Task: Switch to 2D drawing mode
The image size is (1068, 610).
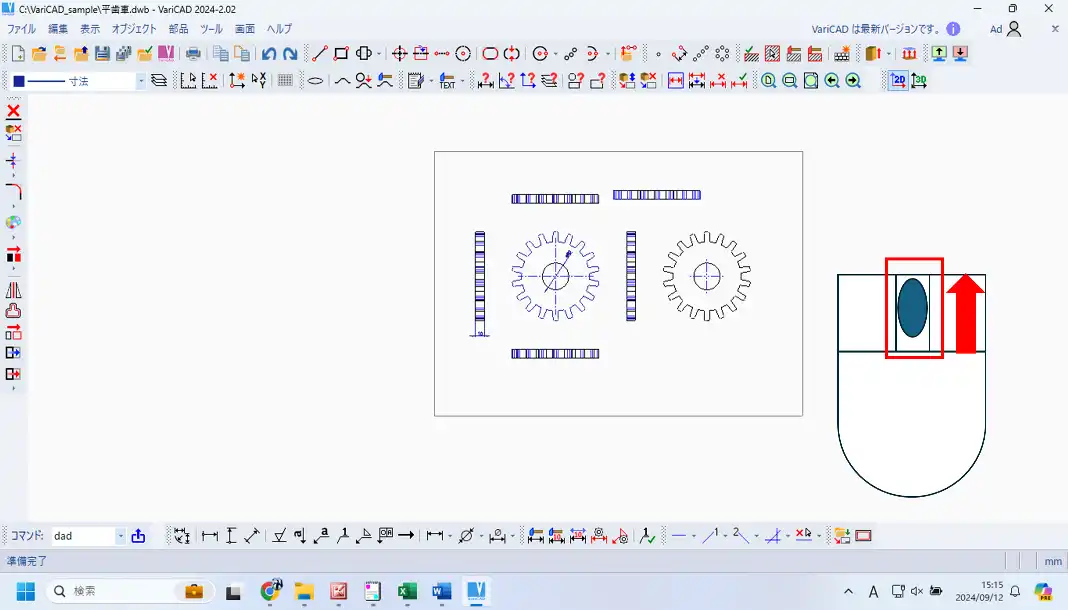Action: 898,81
